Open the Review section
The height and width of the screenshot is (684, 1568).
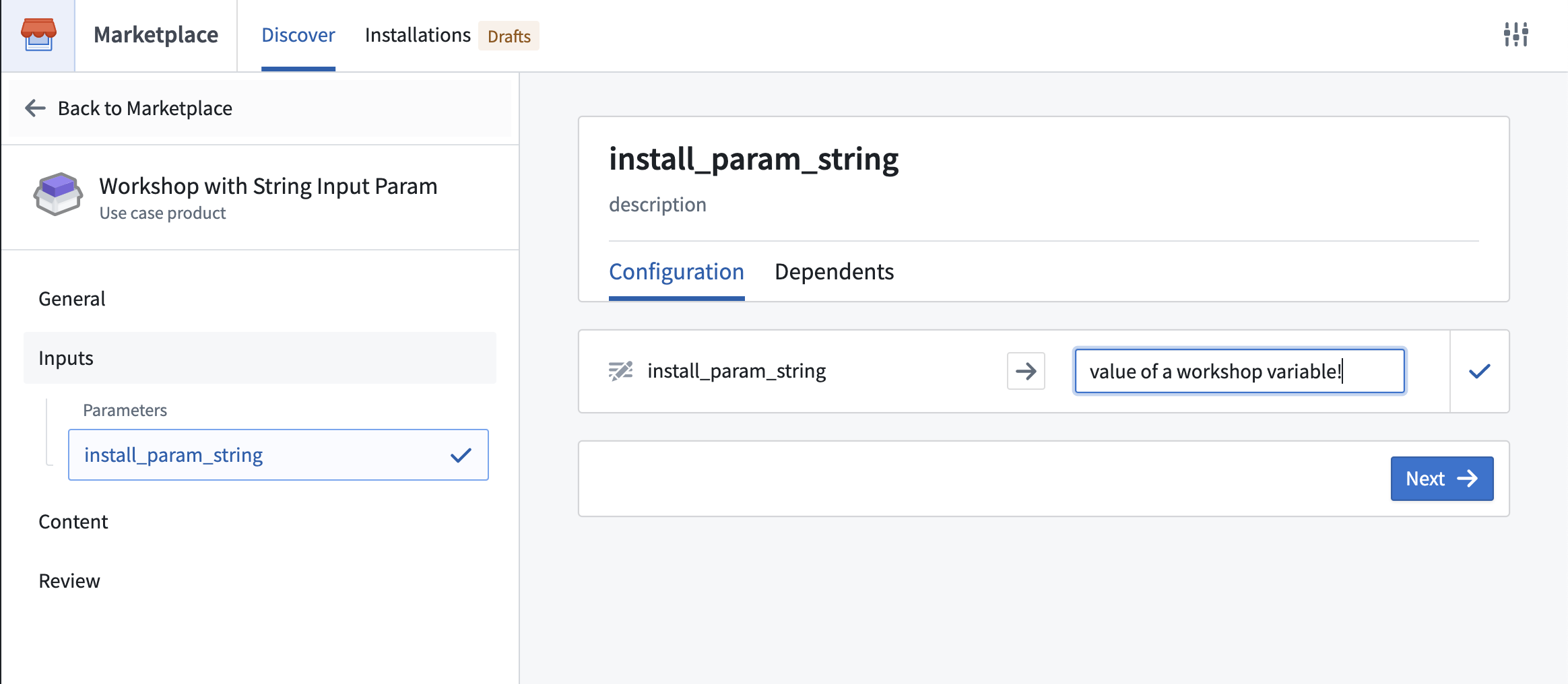[x=260, y=581]
